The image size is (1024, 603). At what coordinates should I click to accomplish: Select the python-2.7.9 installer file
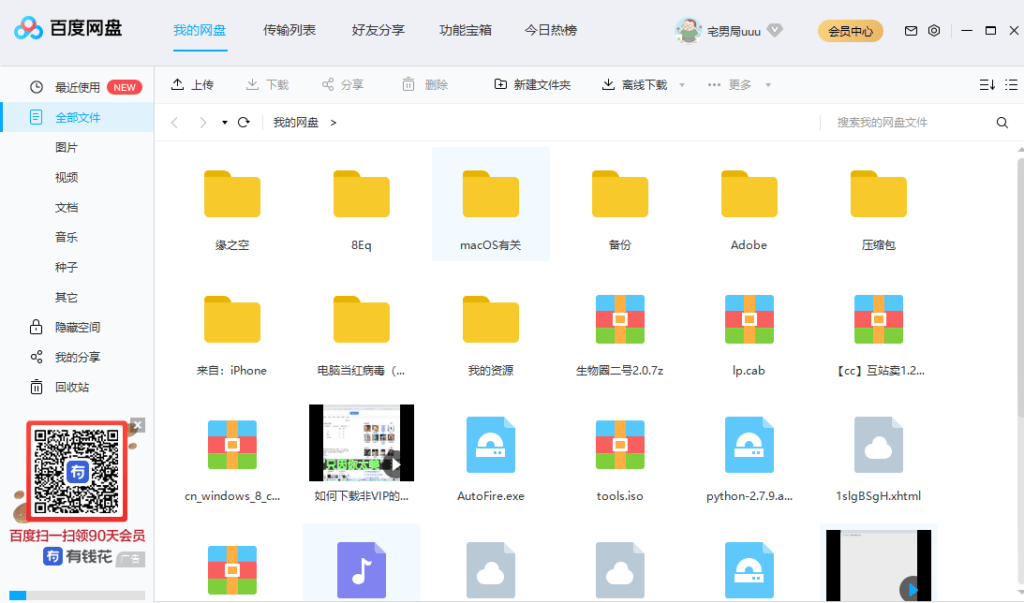click(x=749, y=445)
